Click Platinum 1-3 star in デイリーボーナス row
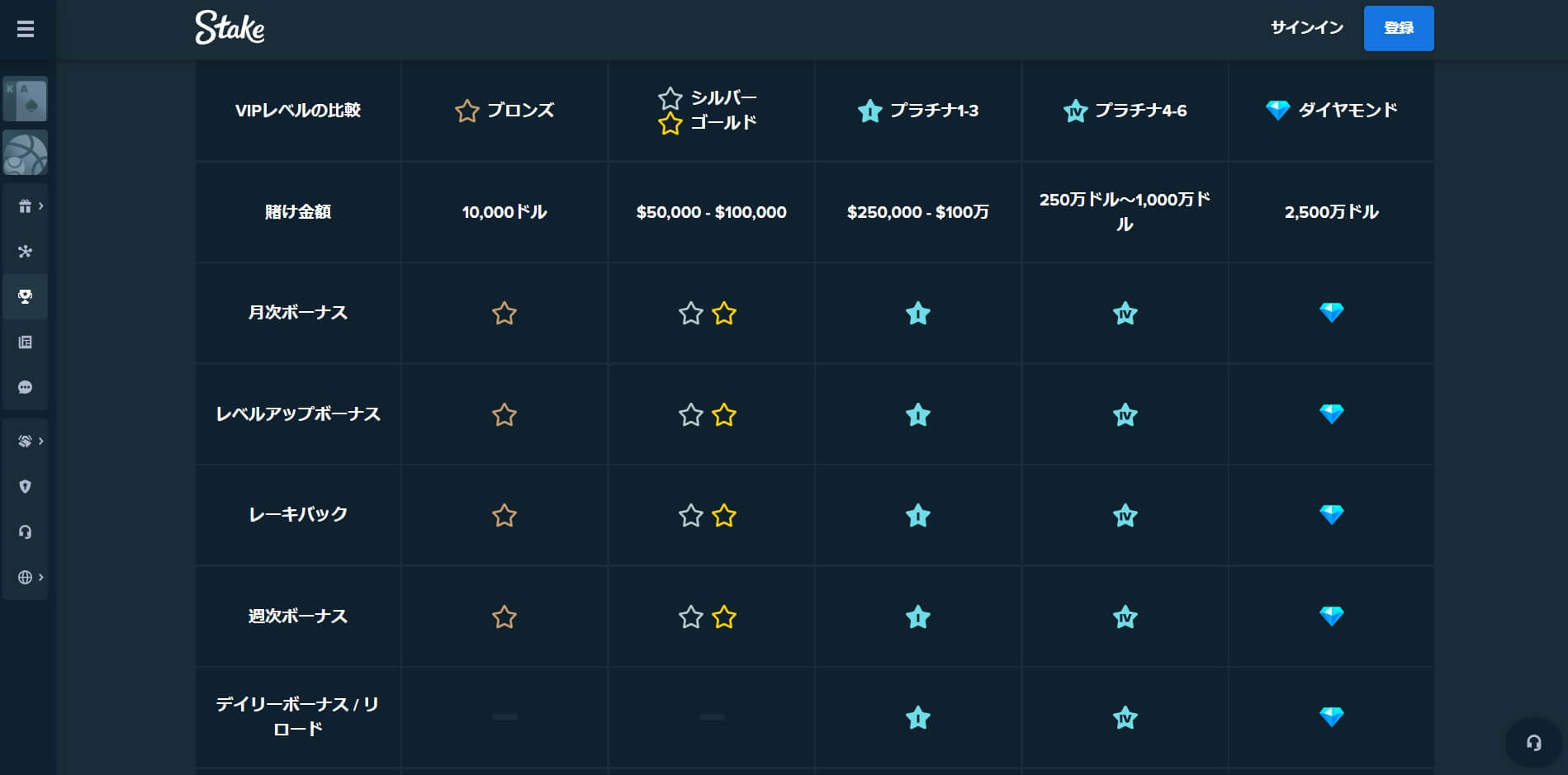This screenshot has width=1568, height=775. pyautogui.click(x=918, y=718)
